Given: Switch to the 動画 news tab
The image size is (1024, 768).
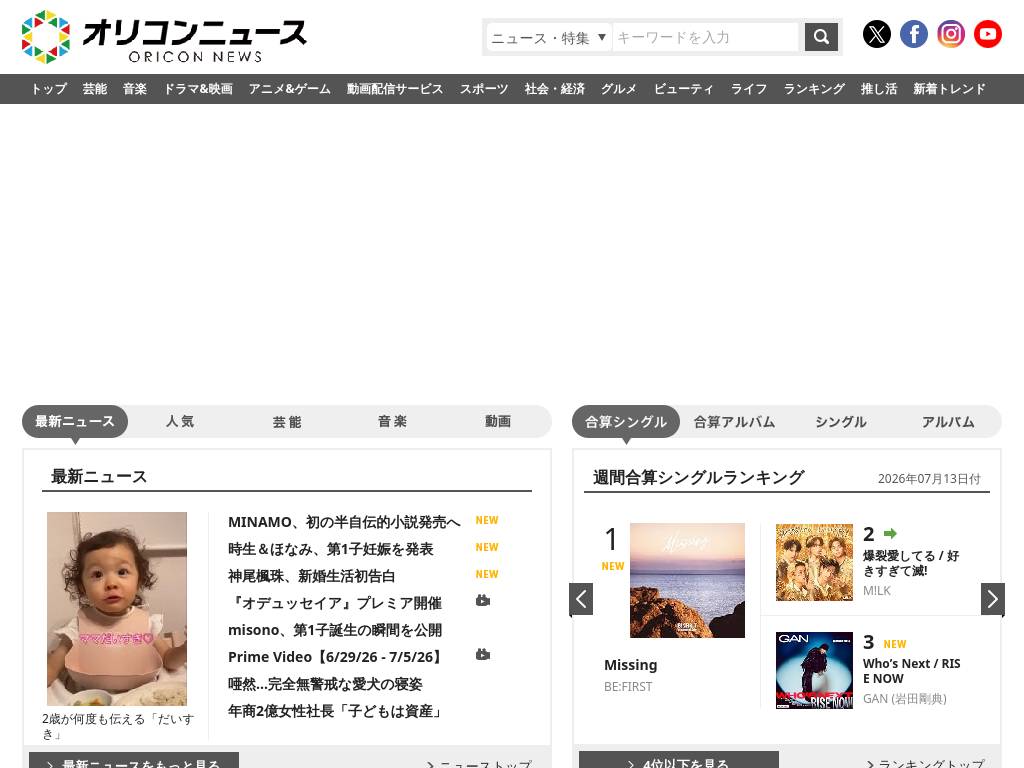Looking at the screenshot, I should [x=498, y=422].
